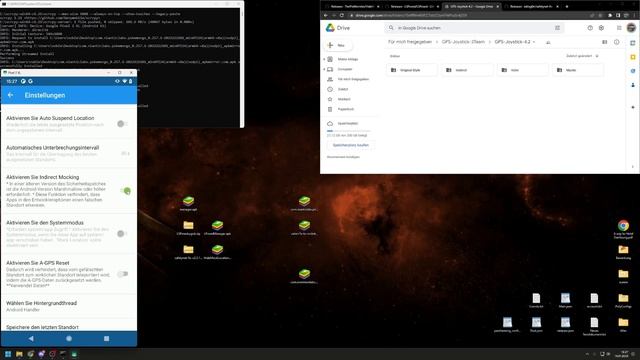Open Zuletzt in Drive sidebar

[x=343, y=89]
